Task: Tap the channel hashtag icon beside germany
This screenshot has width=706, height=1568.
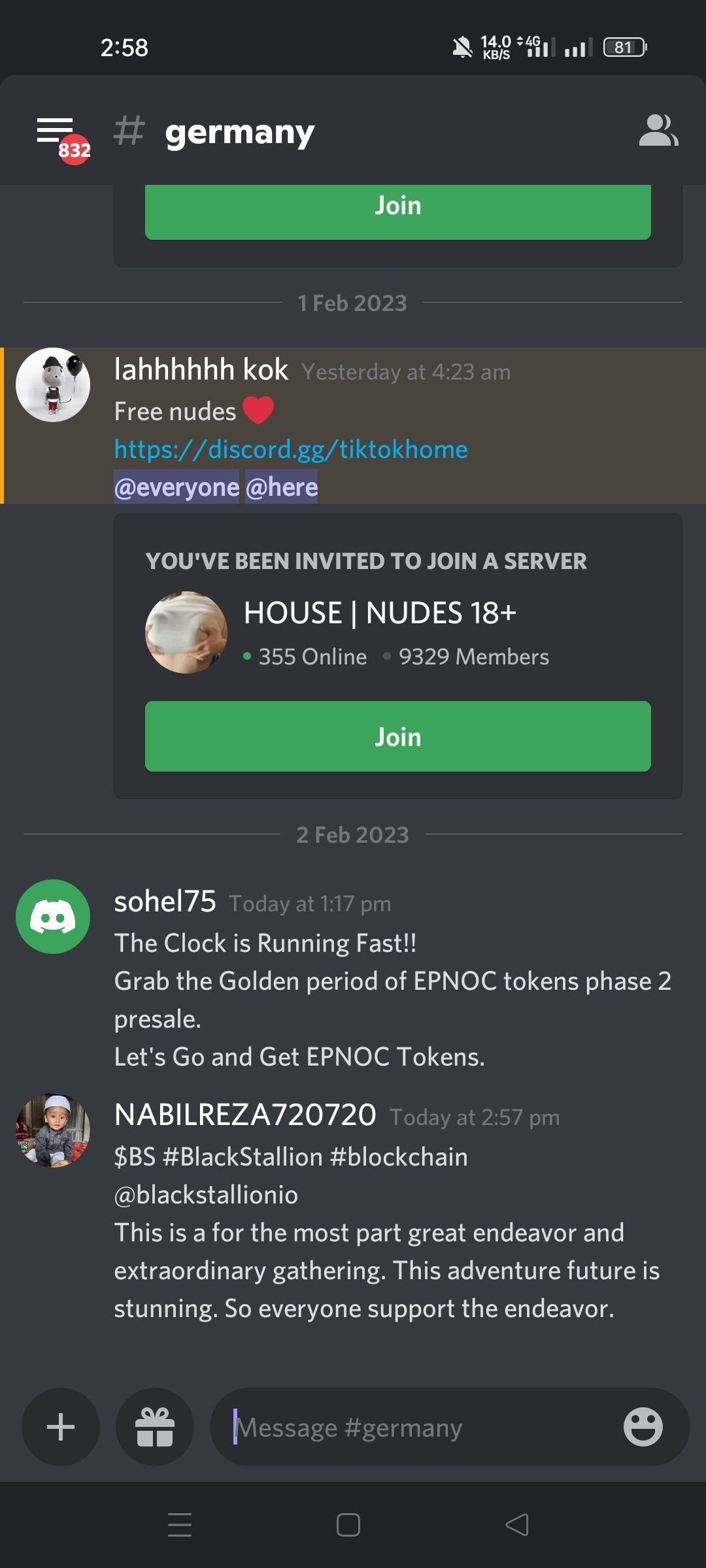Action: pyautogui.click(x=129, y=130)
